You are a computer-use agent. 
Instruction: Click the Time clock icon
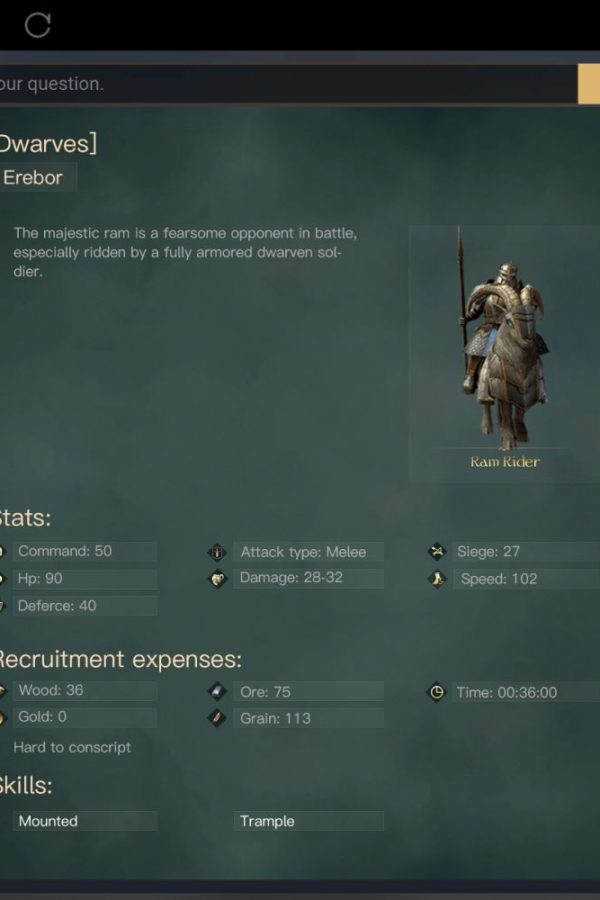pyautogui.click(x=437, y=692)
